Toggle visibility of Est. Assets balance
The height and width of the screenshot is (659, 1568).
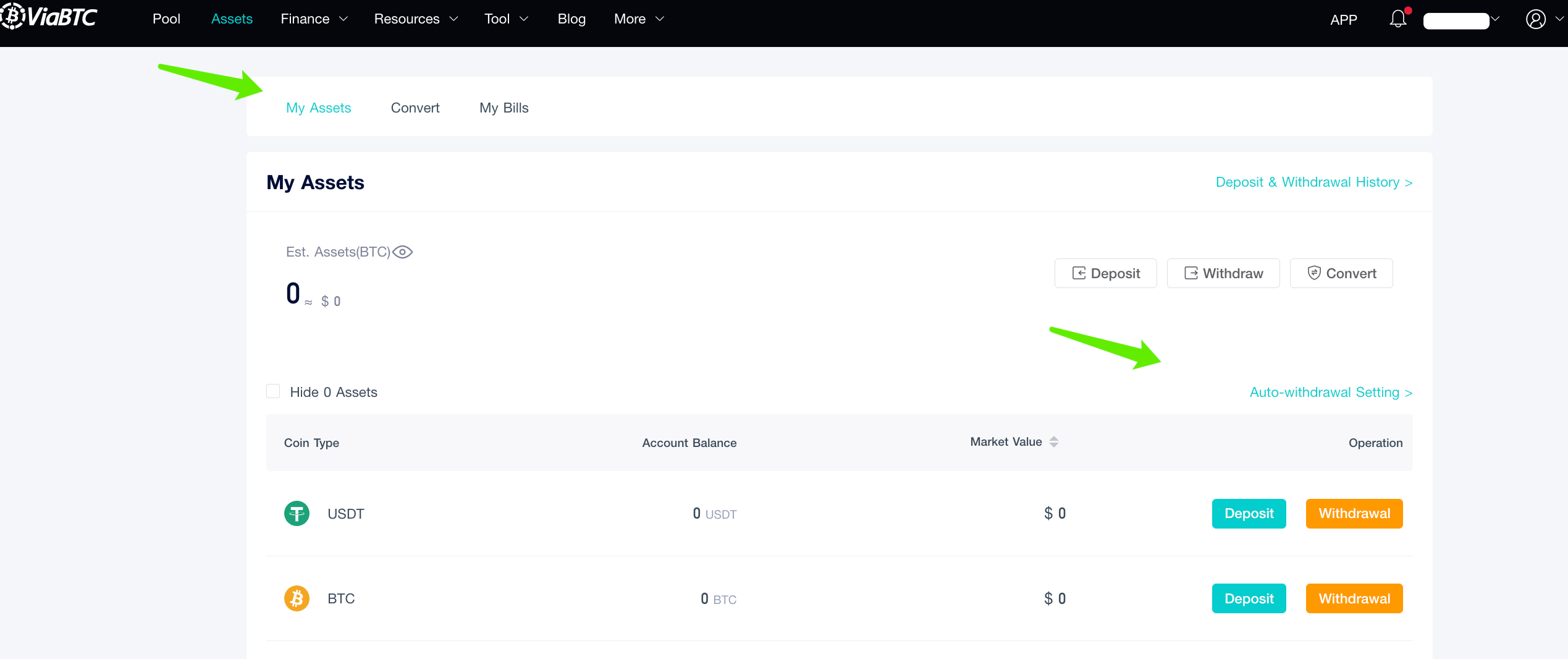[x=403, y=252]
